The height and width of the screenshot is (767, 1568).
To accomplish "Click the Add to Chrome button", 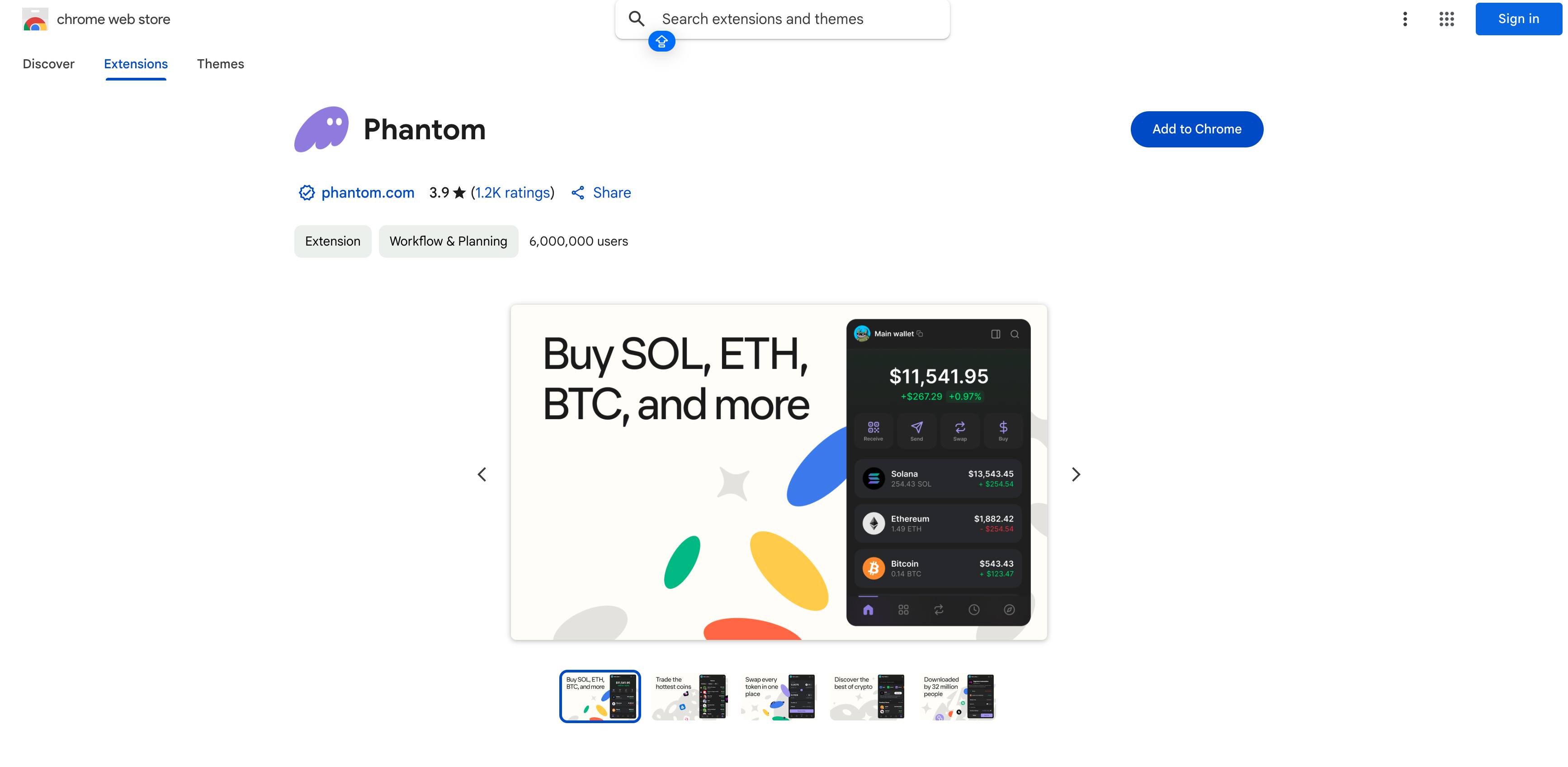I will (x=1197, y=129).
